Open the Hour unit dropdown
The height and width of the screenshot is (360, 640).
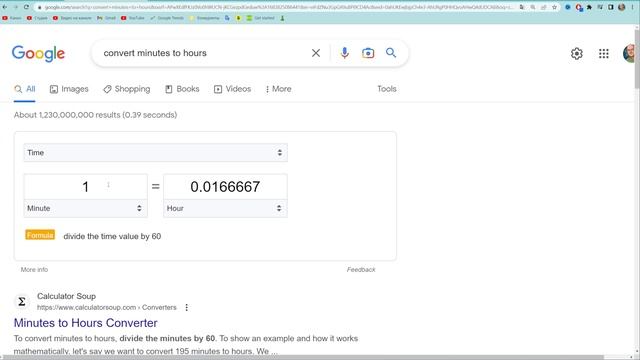click(x=225, y=208)
